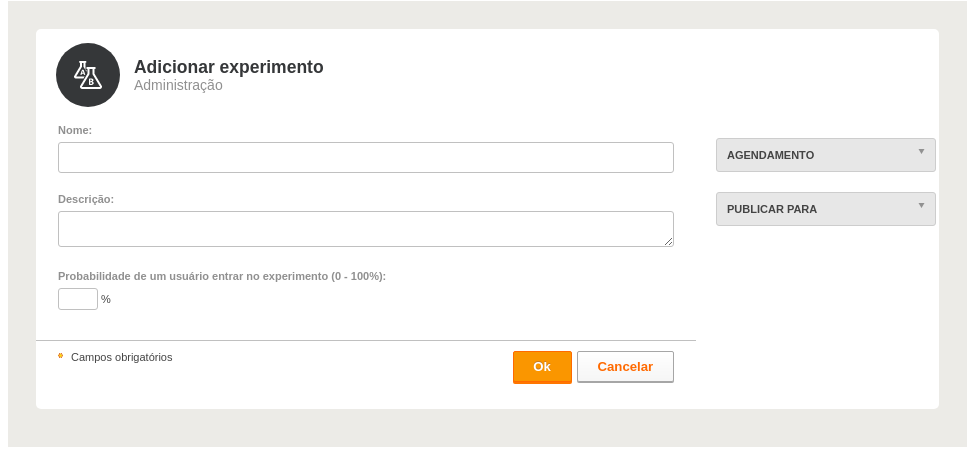Image resolution: width=975 pixels, height=456 pixels.
Task: Click the Cancelar button
Action: coord(625,367)
